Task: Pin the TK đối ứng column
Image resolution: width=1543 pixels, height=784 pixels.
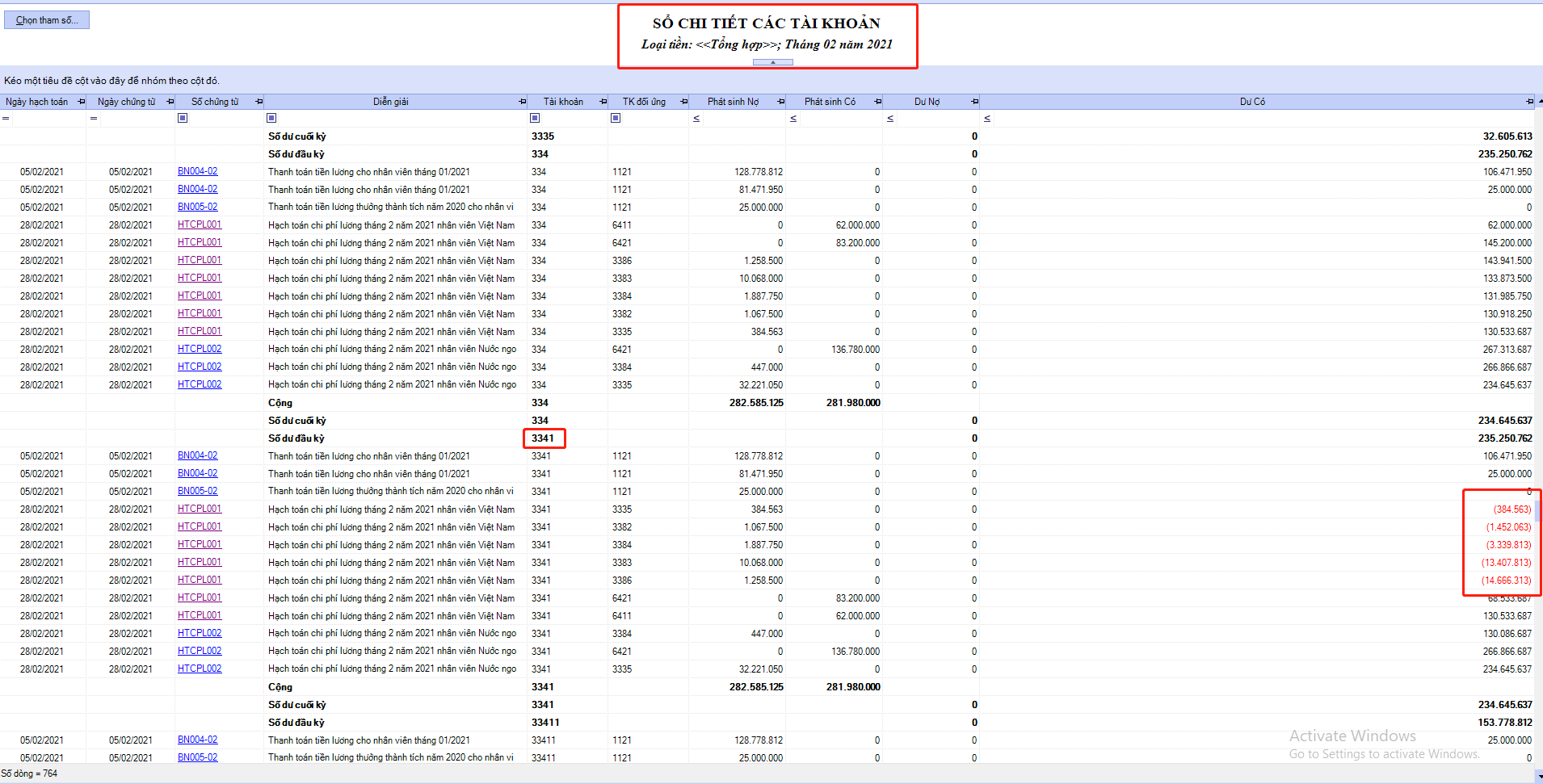Action: 684,102
